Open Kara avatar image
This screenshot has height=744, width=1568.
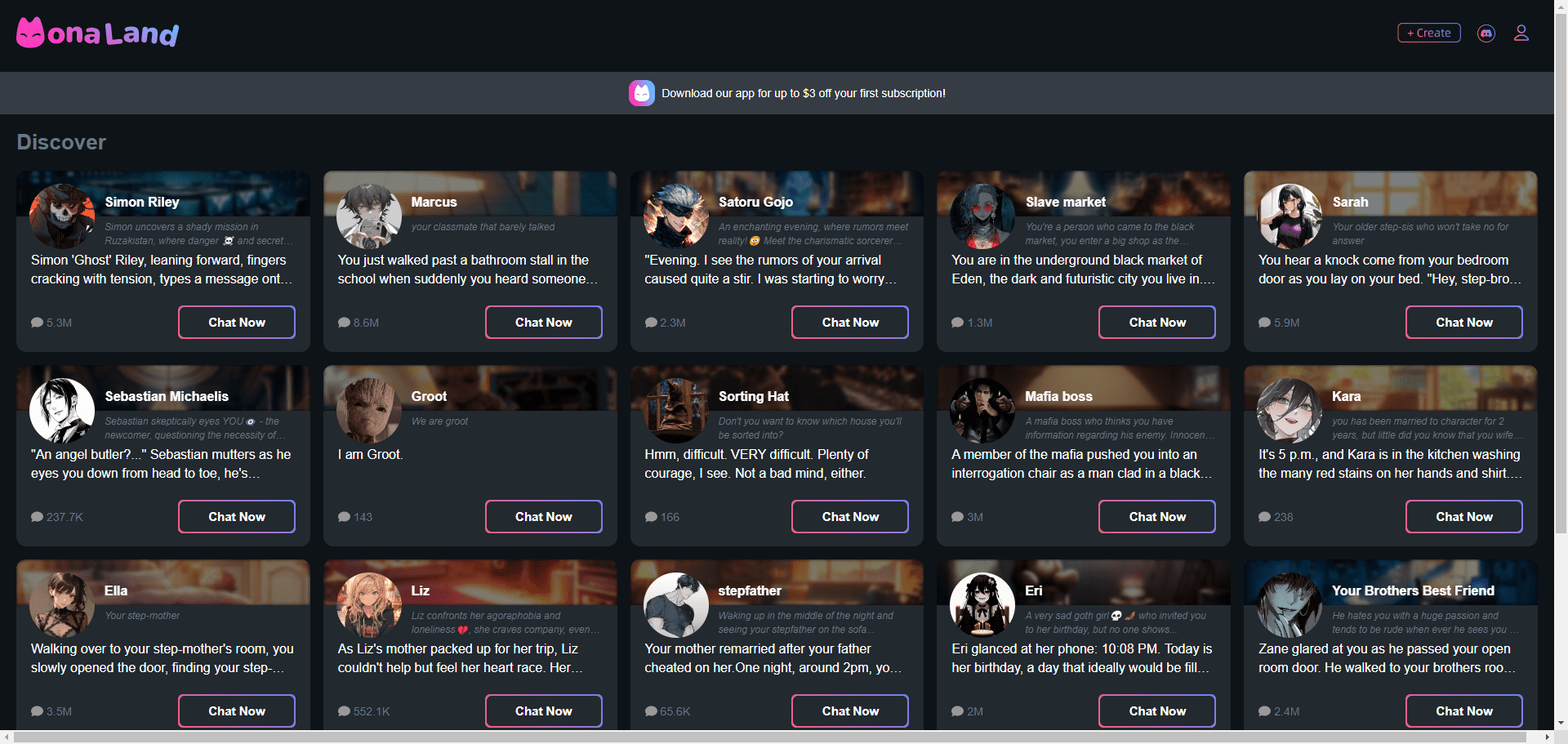1290,411
